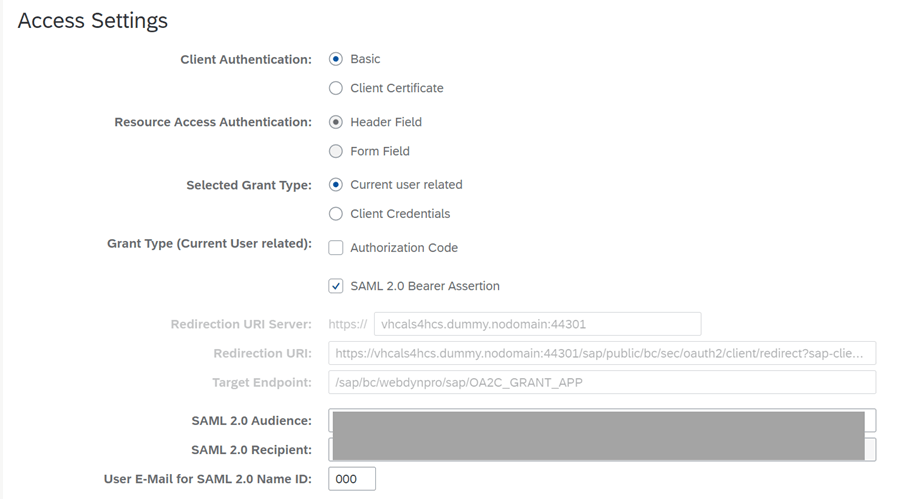Choose Header Field resource access option
The width and height of the screenshot is (903, 499).
tap(336, 122)
